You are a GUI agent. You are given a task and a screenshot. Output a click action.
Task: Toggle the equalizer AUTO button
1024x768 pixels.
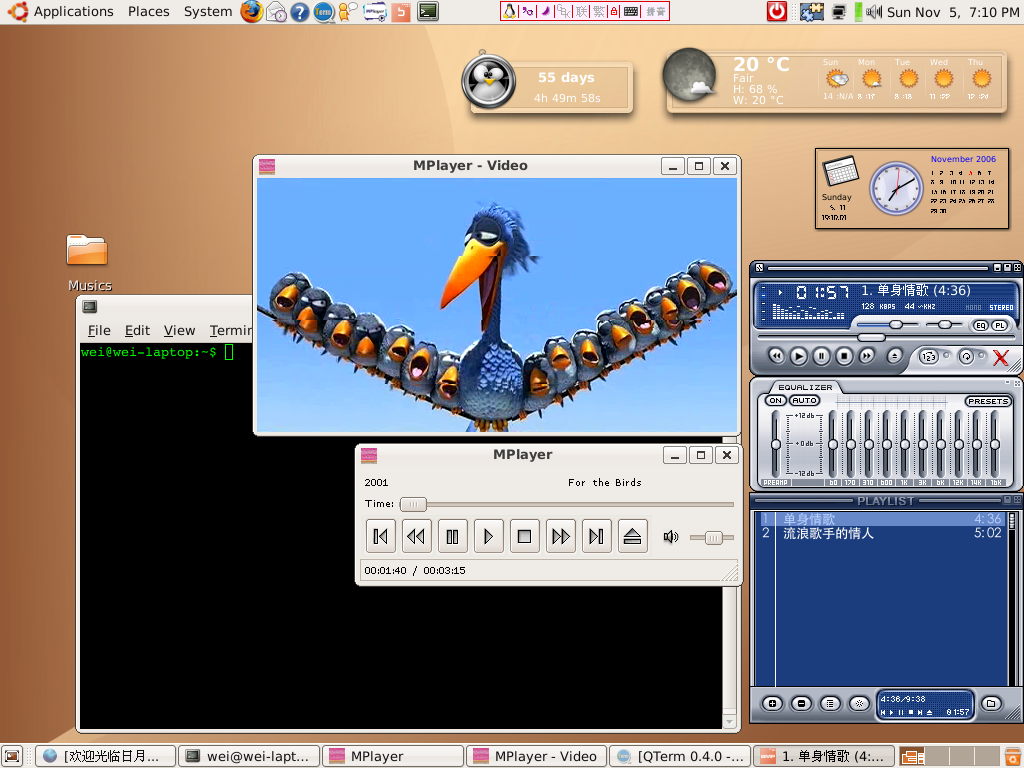click(804, 400)
